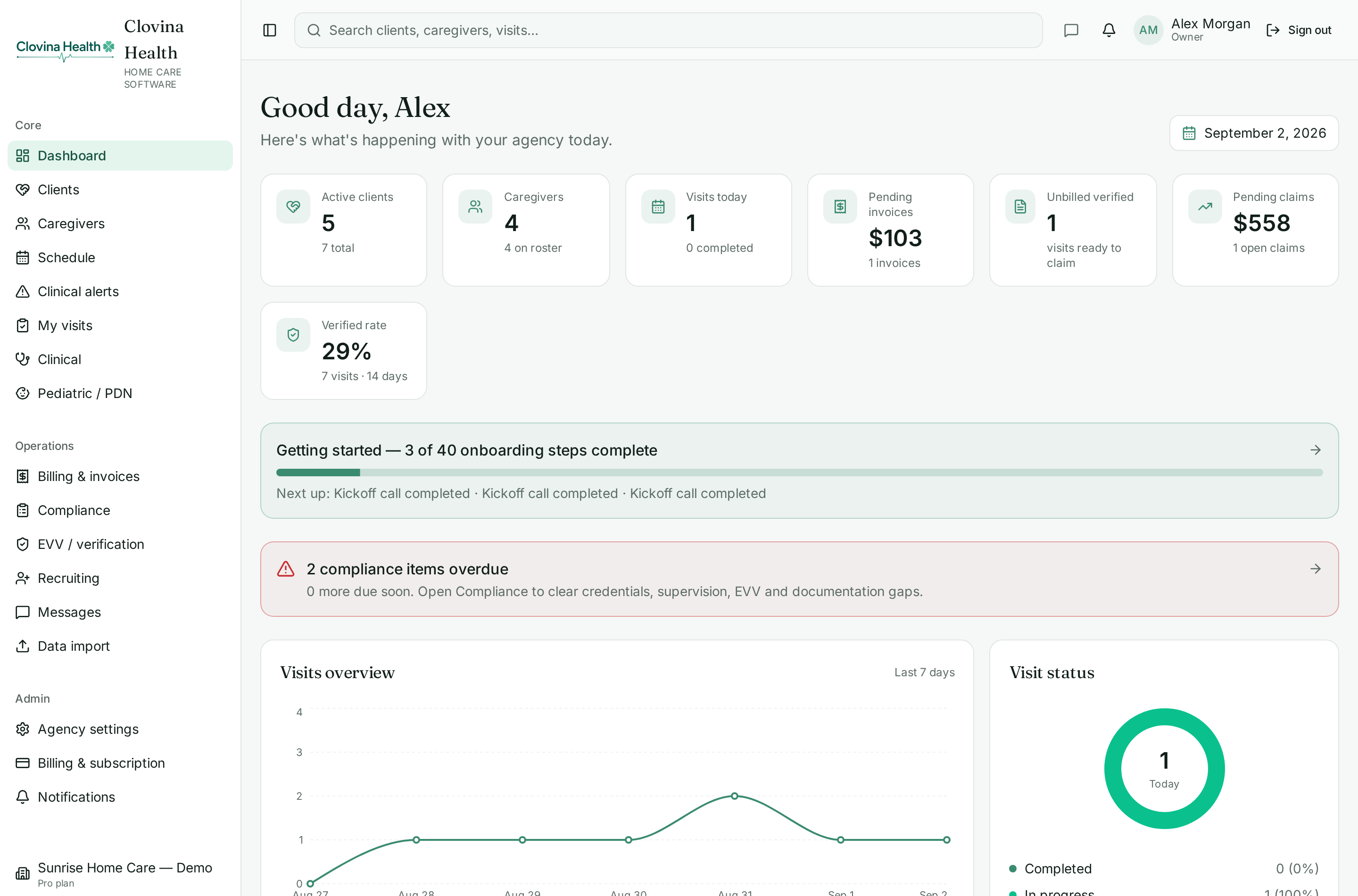Screen dimensions: 1358x896
Task: Click the Data import upload icon
Action: 22,646
